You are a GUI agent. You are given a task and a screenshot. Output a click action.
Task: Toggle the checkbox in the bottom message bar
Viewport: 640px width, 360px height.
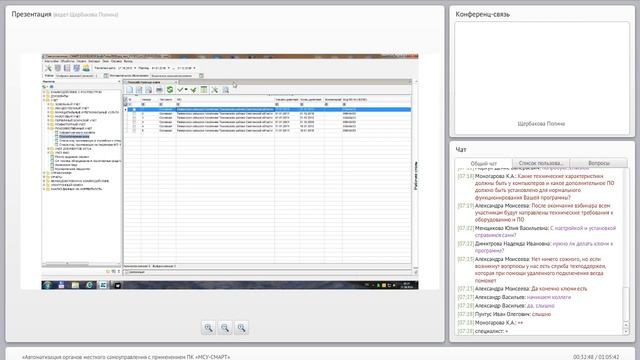[x=127, y=272]
